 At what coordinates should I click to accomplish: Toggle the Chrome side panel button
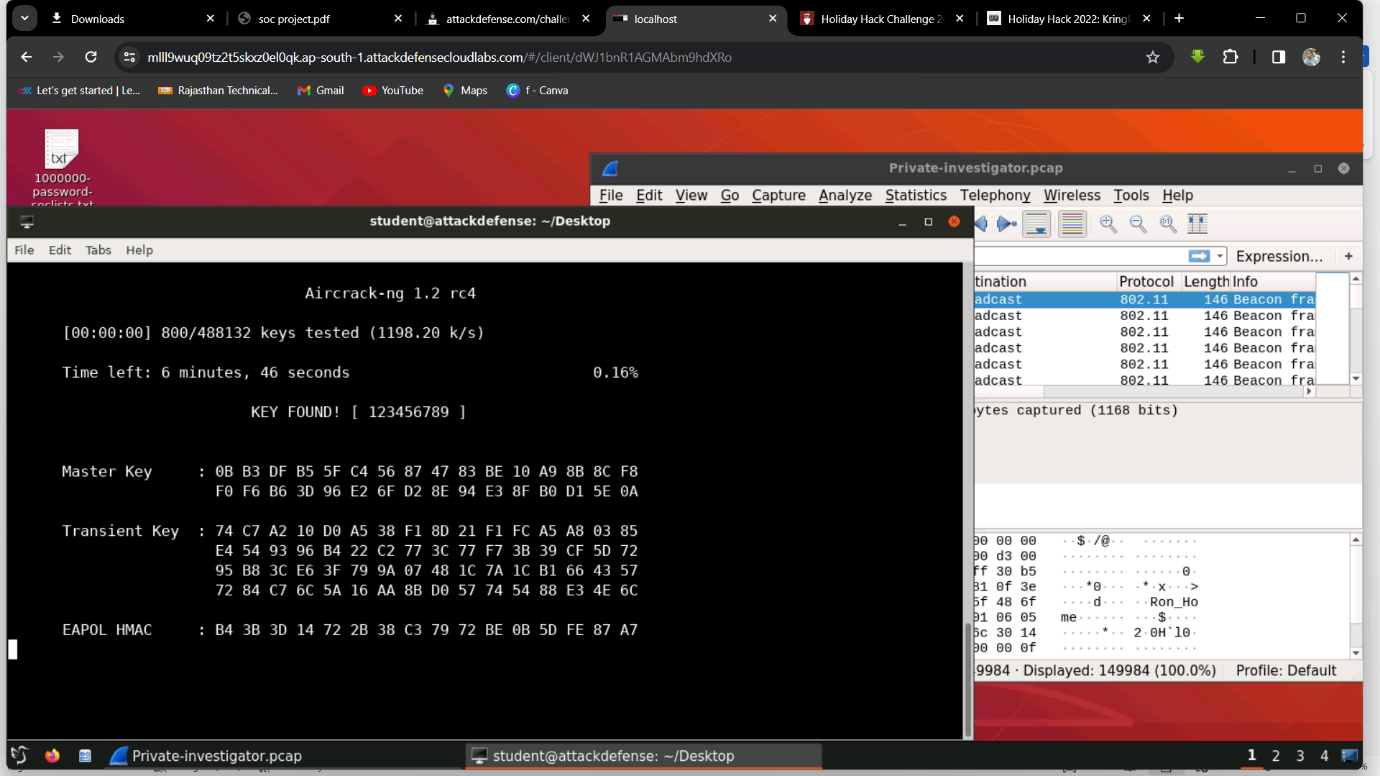click(1278, 58)
